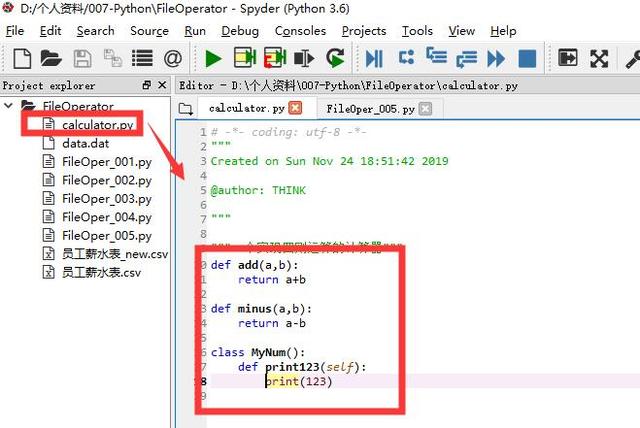
Task: Click the 'return a-b' code line
Action: pyautogui.click(x=272, y=324)
